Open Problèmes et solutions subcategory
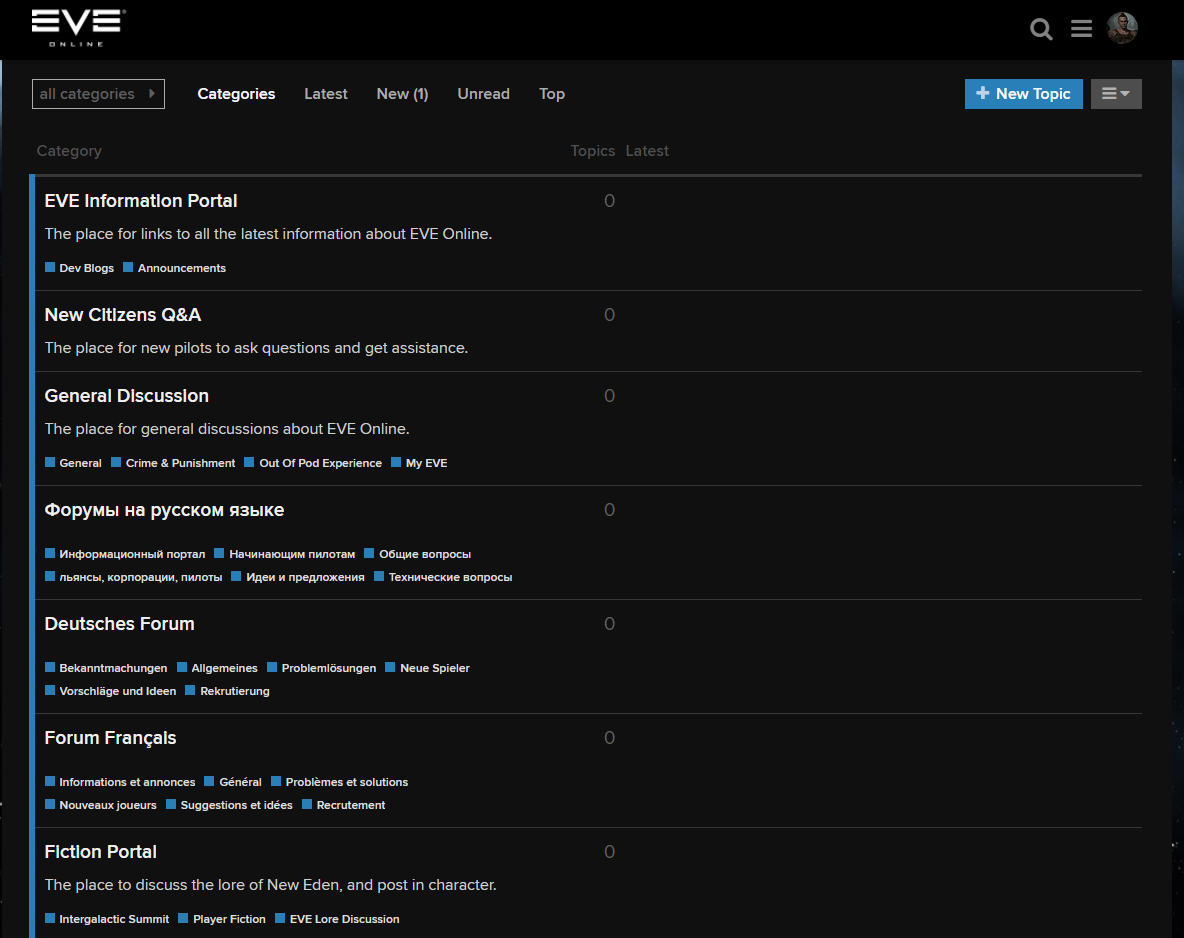Image resolution: width=1184 pixels, height=938 pixels. pos(340,782)
